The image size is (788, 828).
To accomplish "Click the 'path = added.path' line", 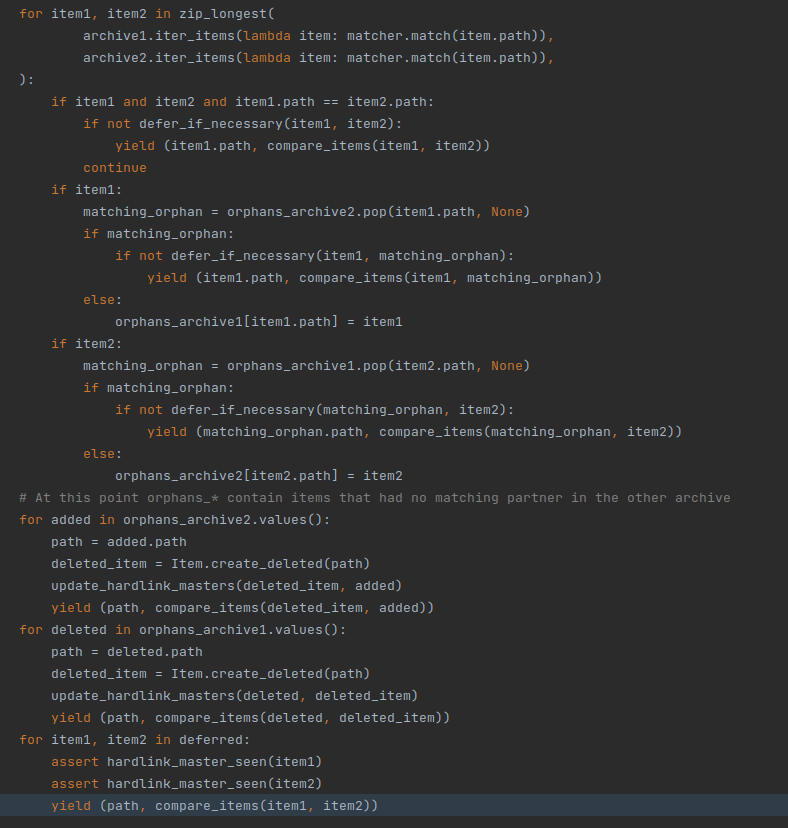I will pyautogui.click(x=119, y=542).
